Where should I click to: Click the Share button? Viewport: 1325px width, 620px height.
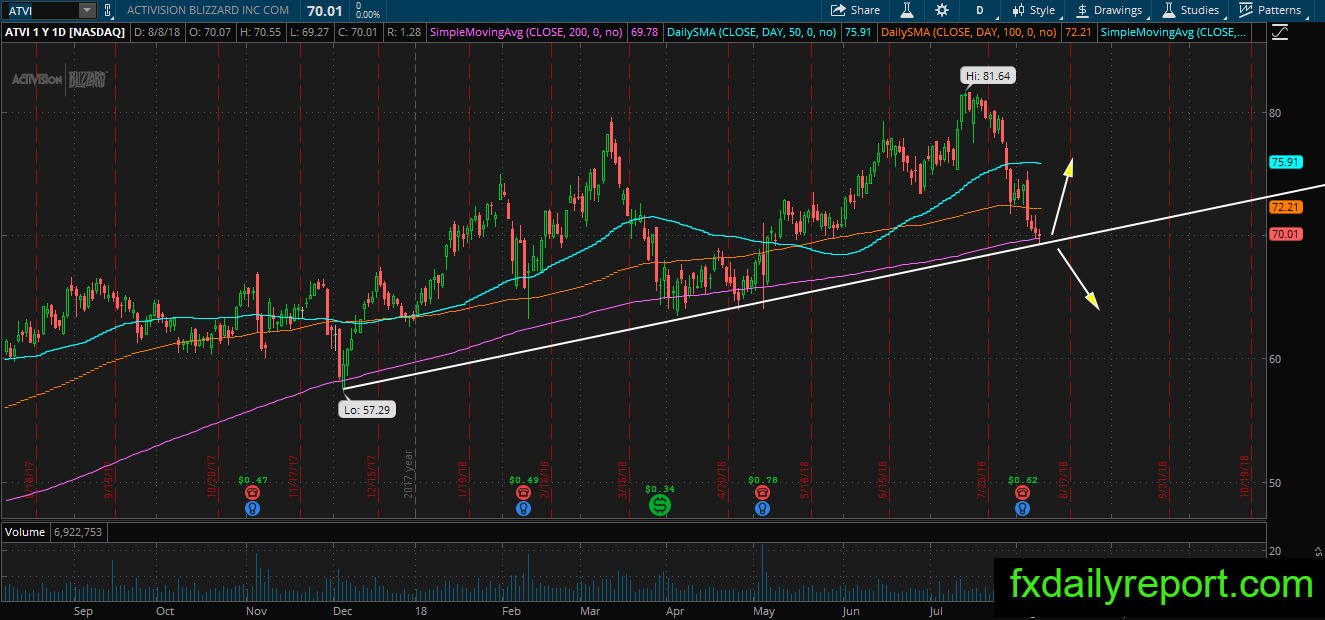click(856, 10)
